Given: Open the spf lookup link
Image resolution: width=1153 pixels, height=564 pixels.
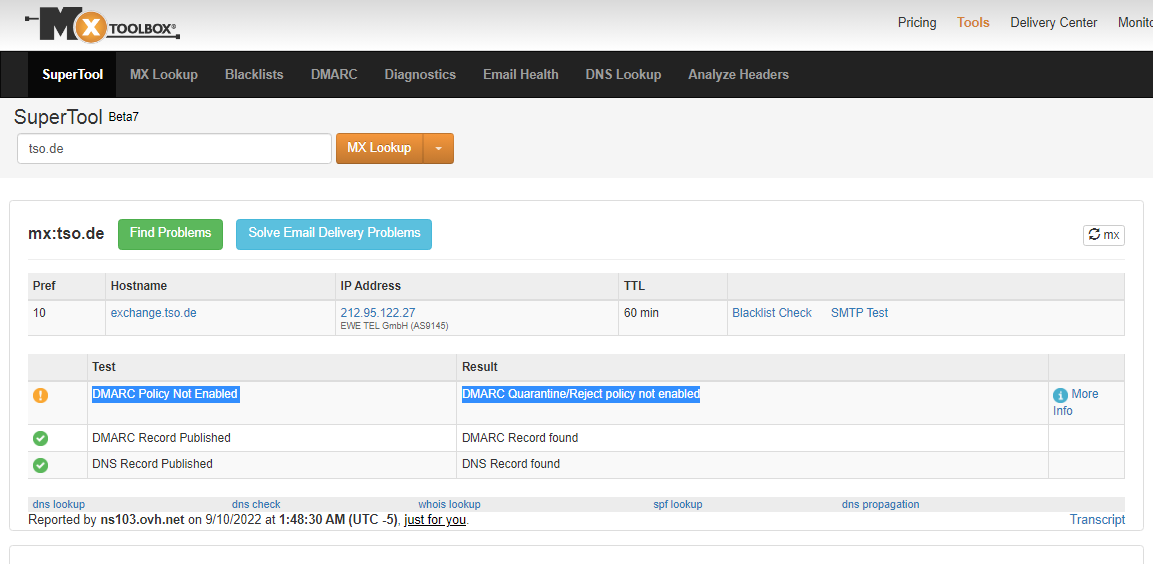Looking at the screenshot, I should pos(678,504).
